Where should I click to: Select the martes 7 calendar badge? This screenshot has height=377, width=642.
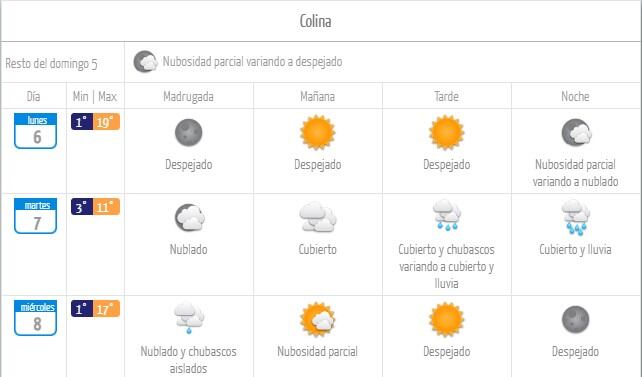[x=36, y=216]
